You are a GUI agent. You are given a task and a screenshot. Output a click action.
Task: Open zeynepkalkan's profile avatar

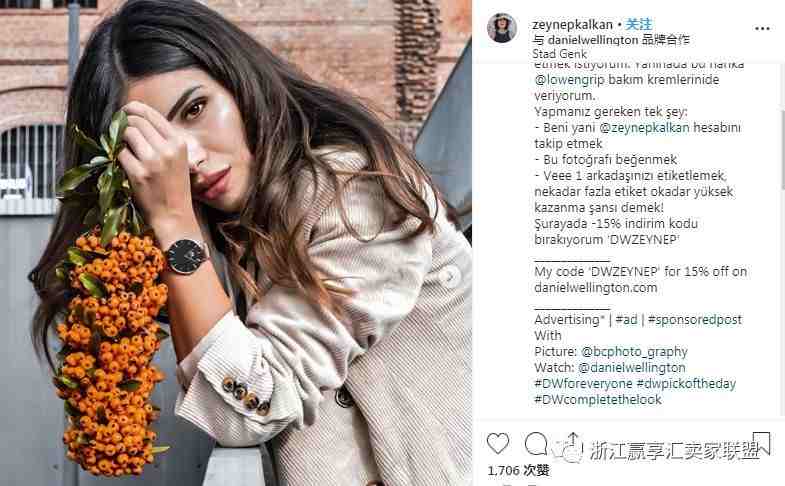pyautogui.click(x=502, y=28)
